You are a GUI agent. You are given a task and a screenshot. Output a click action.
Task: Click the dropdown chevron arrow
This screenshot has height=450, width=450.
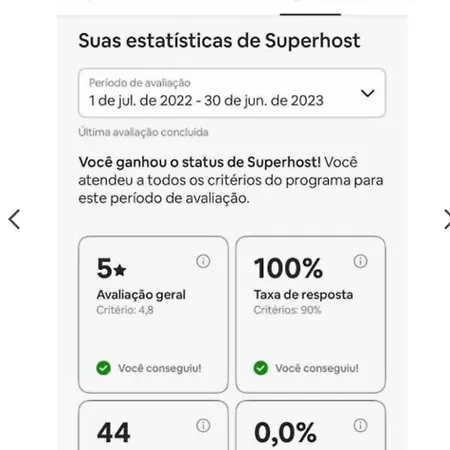click(367, 93)
